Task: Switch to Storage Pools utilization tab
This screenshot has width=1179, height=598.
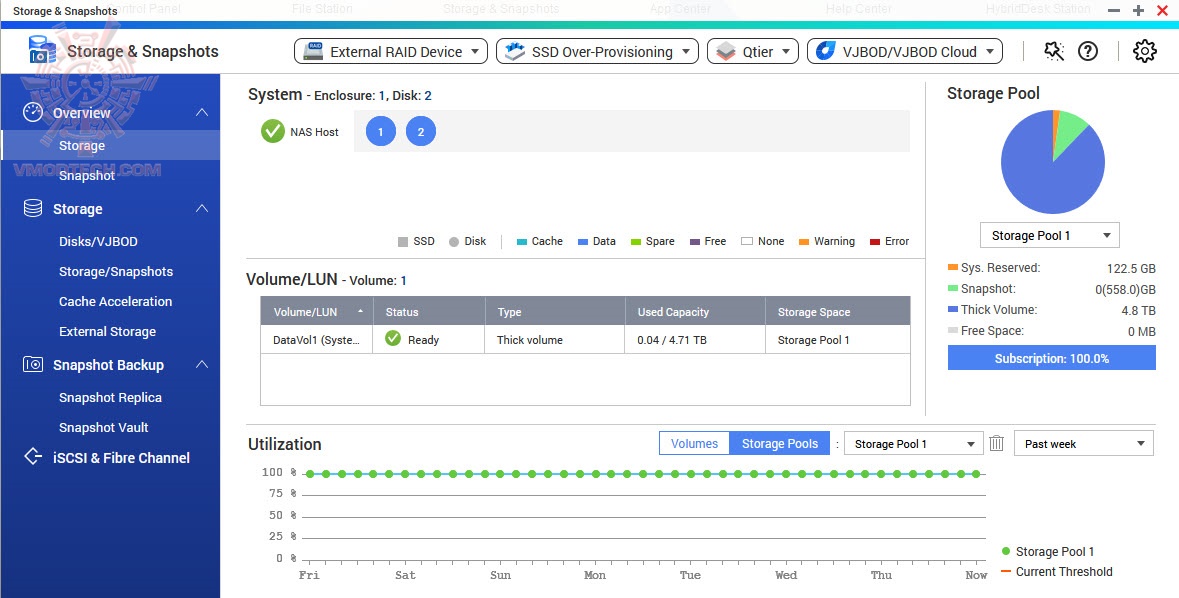Action: point(780,443)
